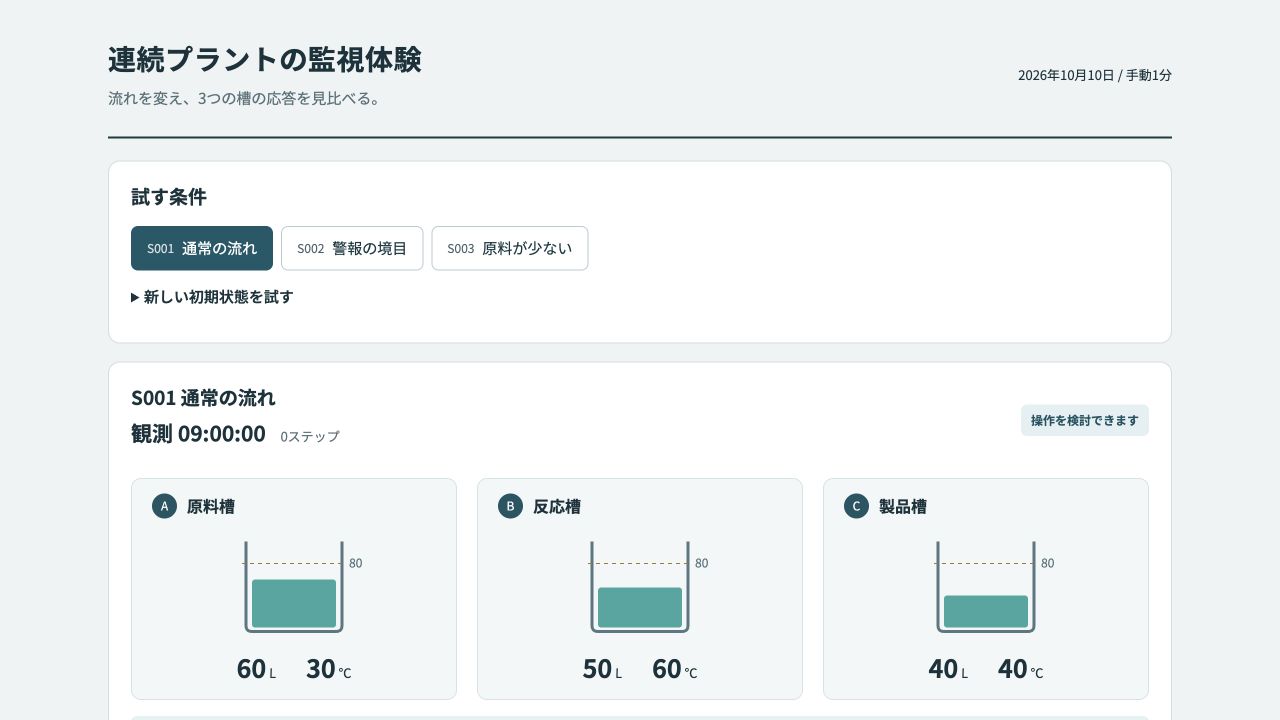The height and width of the screenshot is (720, 1280).
Task: Click the 操作を検討できます status badge
Action: coord(1085,420)
